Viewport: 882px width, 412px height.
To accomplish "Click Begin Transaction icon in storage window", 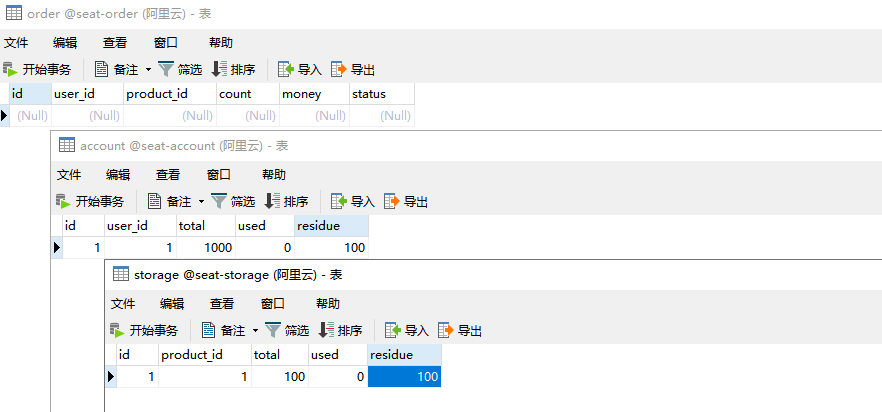I will (x=118, y=330).
